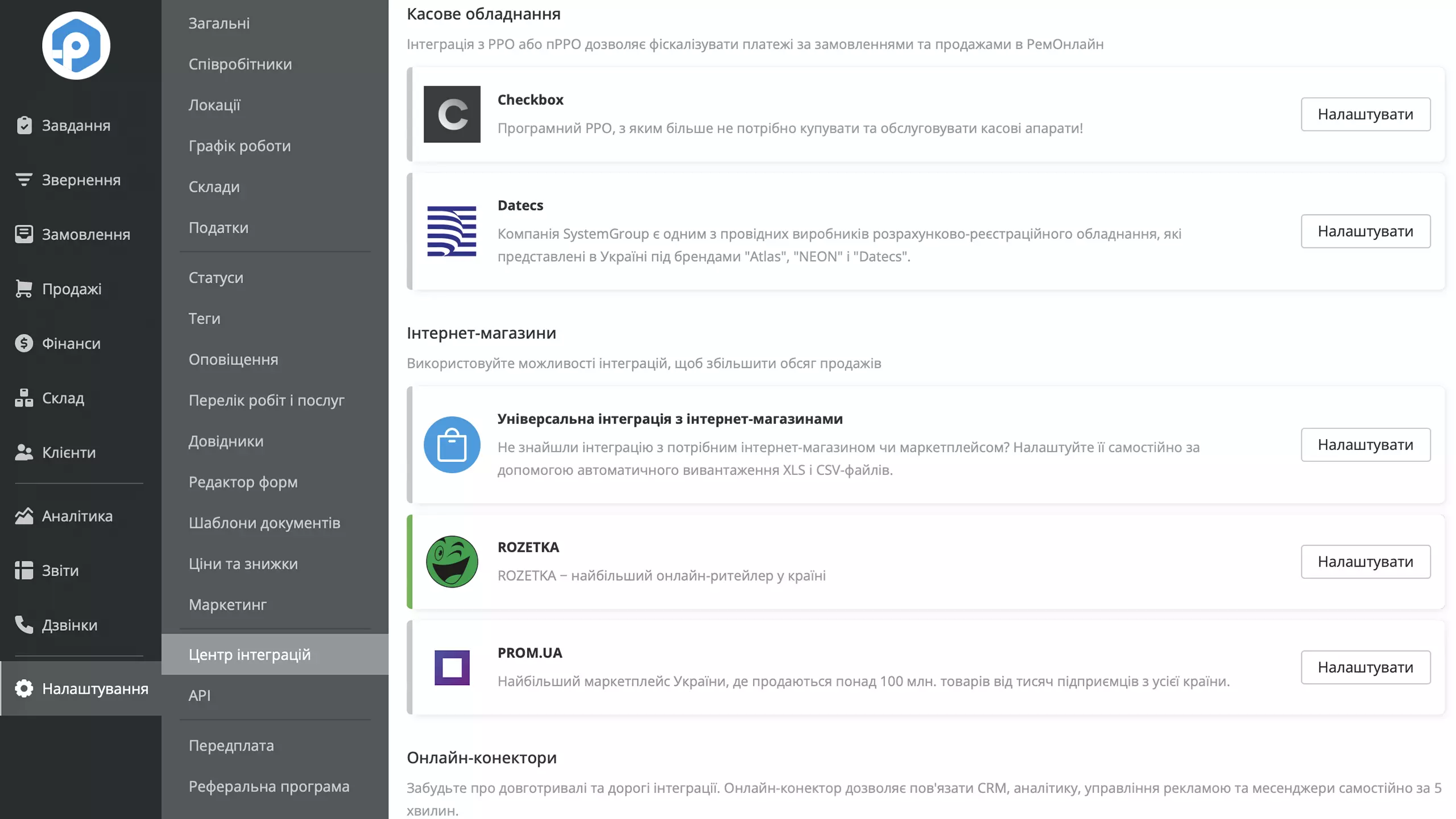Click the Звернення funnel icon
1456x819 pixels.
24,180
